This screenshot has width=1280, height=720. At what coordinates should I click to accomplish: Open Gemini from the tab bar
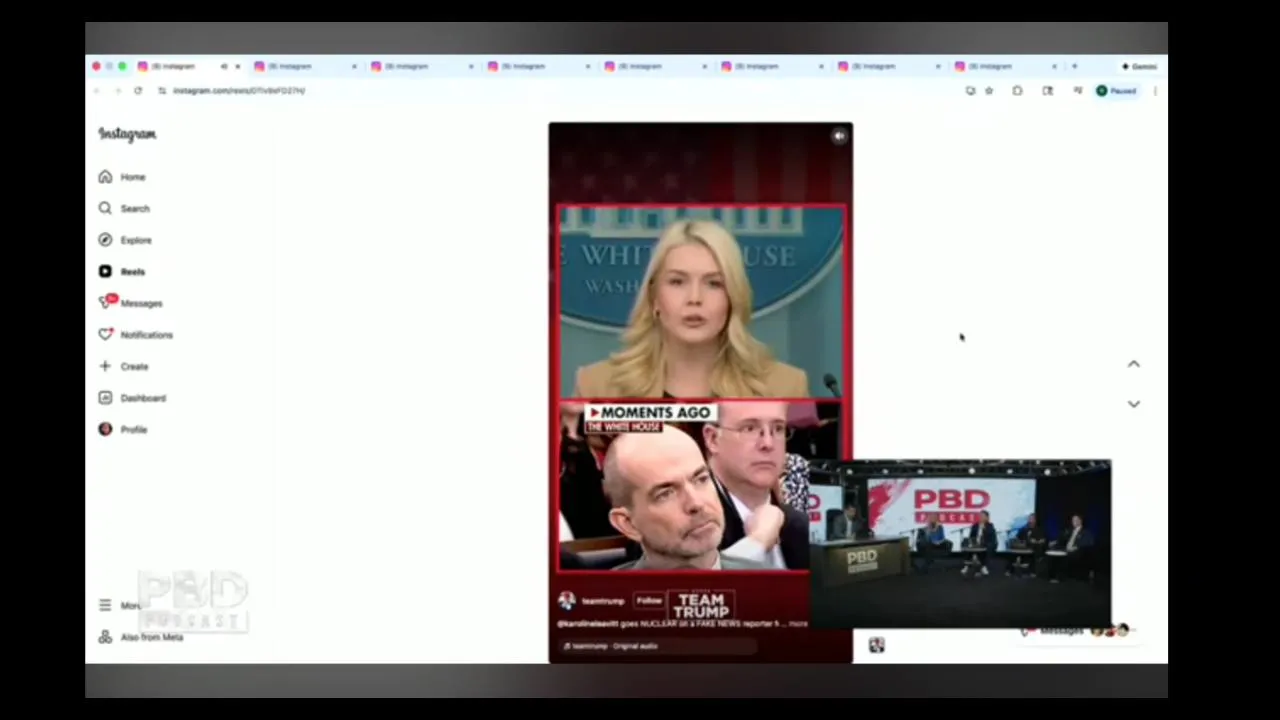pyautogui.click(x=1139, y=66)
